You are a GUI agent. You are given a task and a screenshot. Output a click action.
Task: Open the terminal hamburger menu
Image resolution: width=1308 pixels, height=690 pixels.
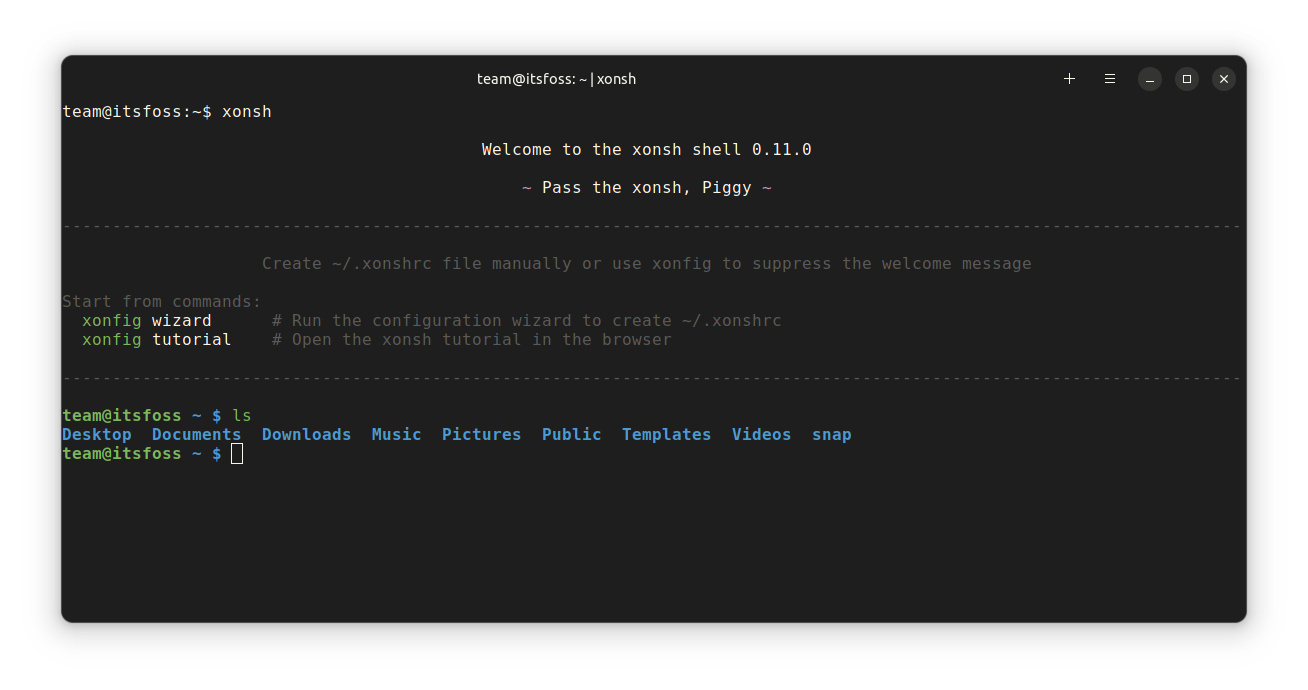click(1109, 78)
